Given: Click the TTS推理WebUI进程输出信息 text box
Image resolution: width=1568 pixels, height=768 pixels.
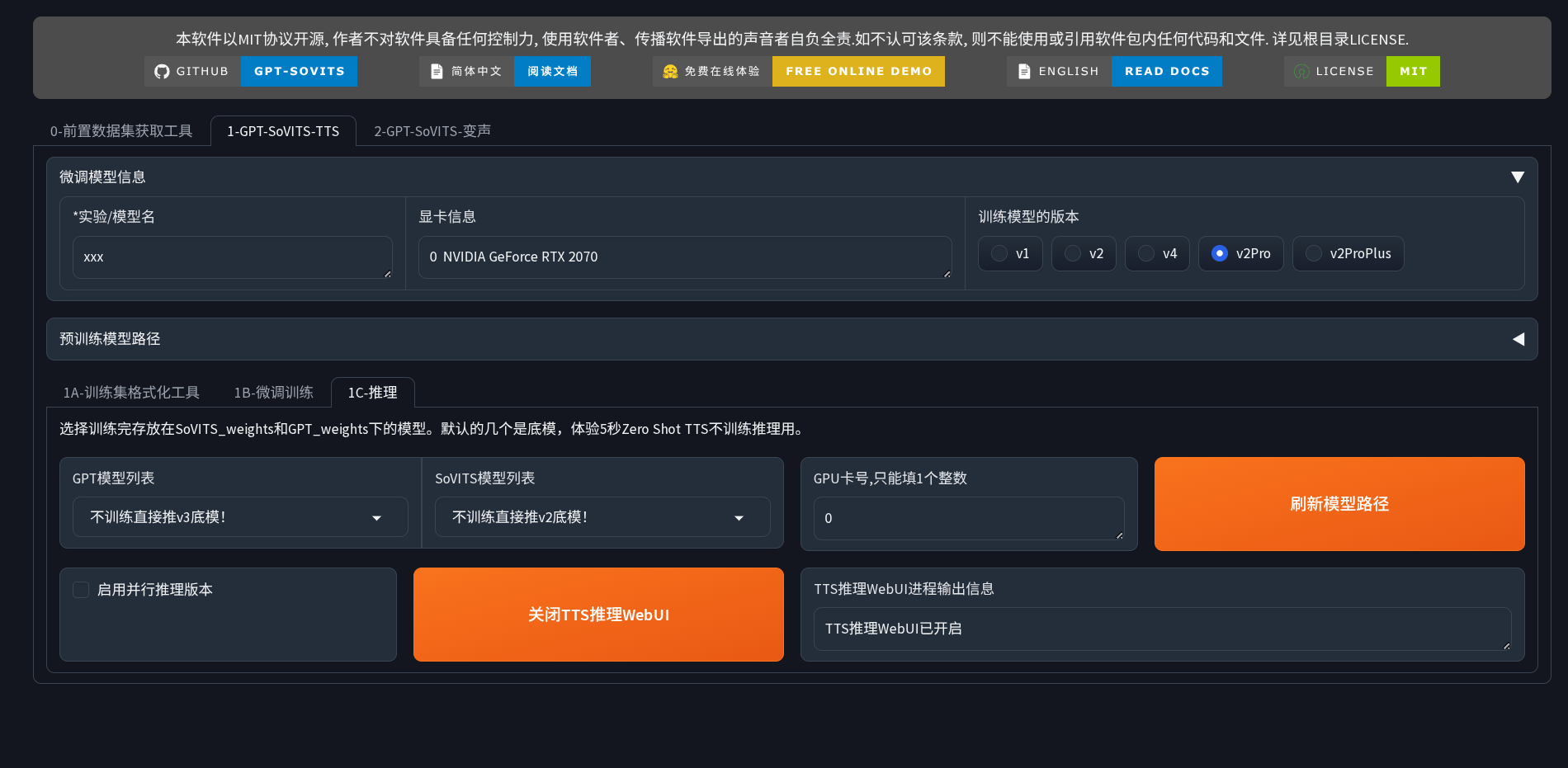Looking at the screenshot, I should pos(1162,629).
